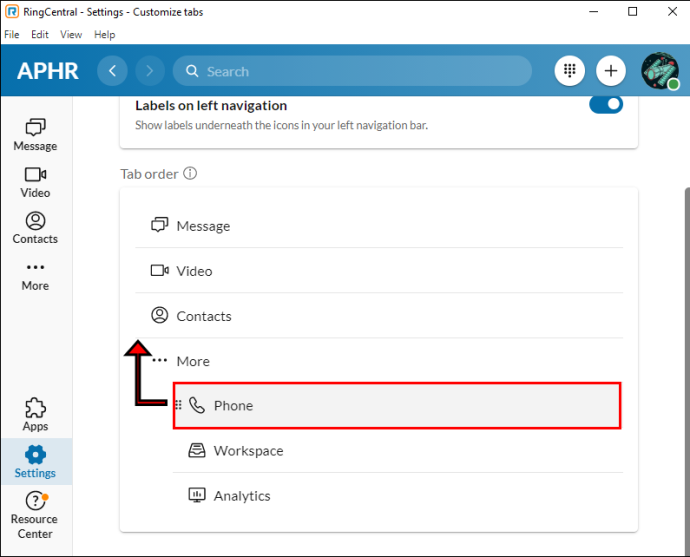Select the Analytics row in tab order

(398, 496)
